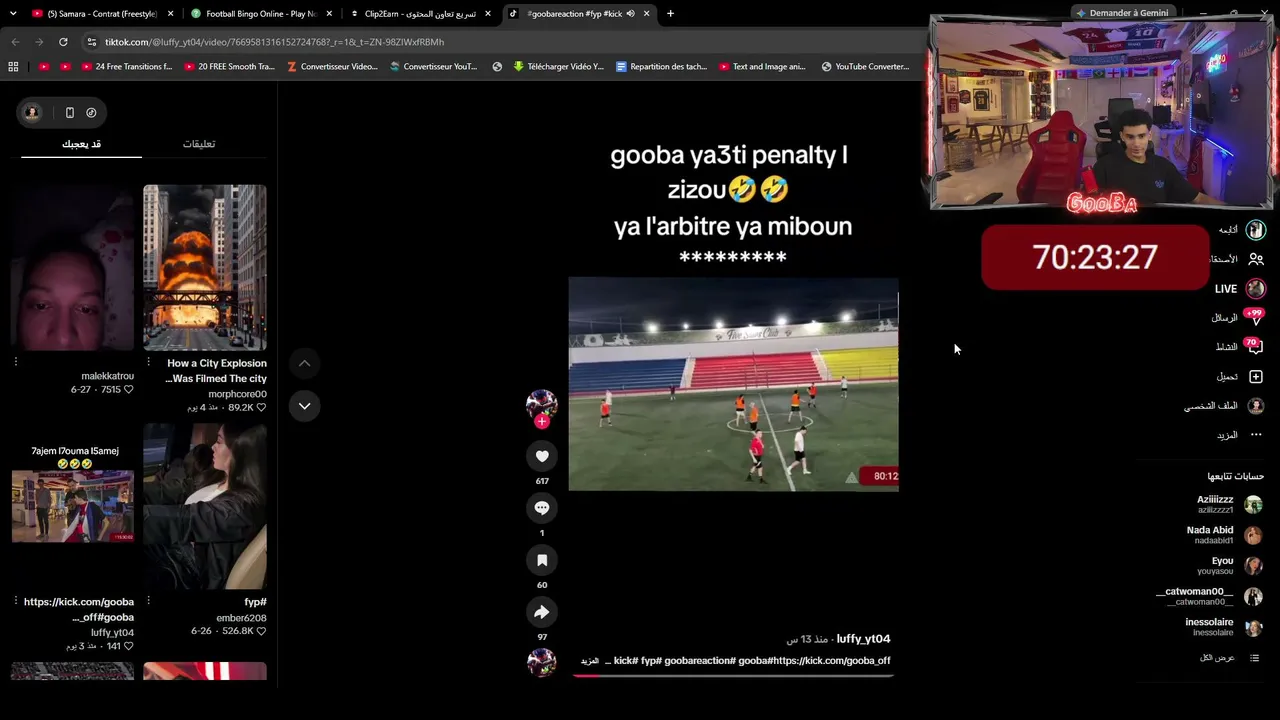Switch to the Football Bingo Online tab

click(262, 14)
